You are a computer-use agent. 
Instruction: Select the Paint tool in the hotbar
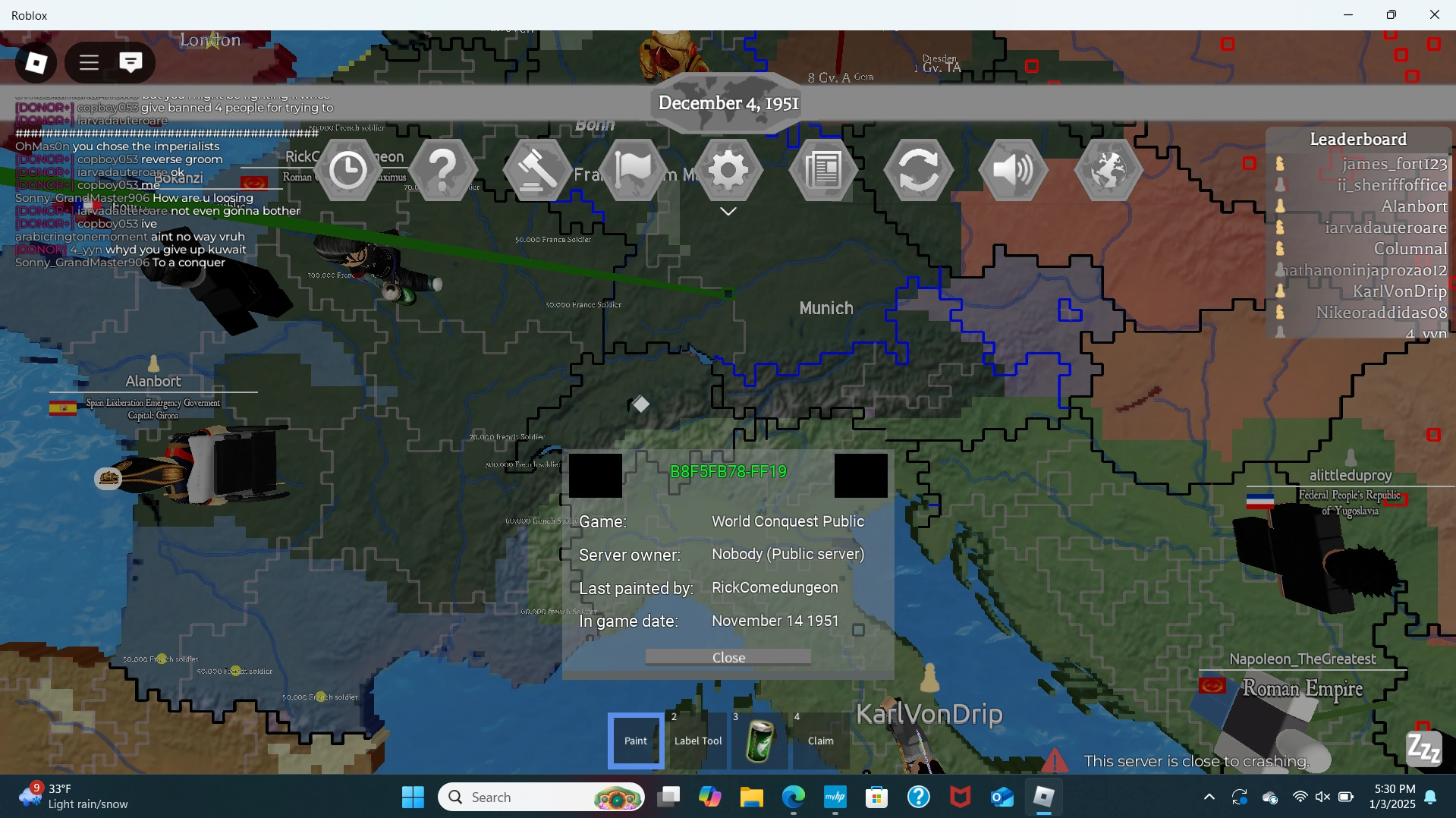(x=636, y=741)
